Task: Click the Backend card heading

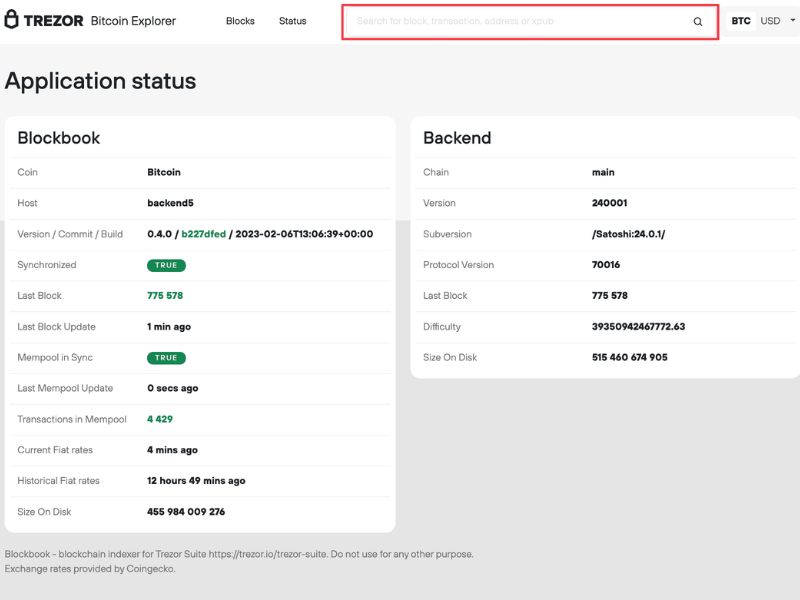Action: (x=457, y=138)
